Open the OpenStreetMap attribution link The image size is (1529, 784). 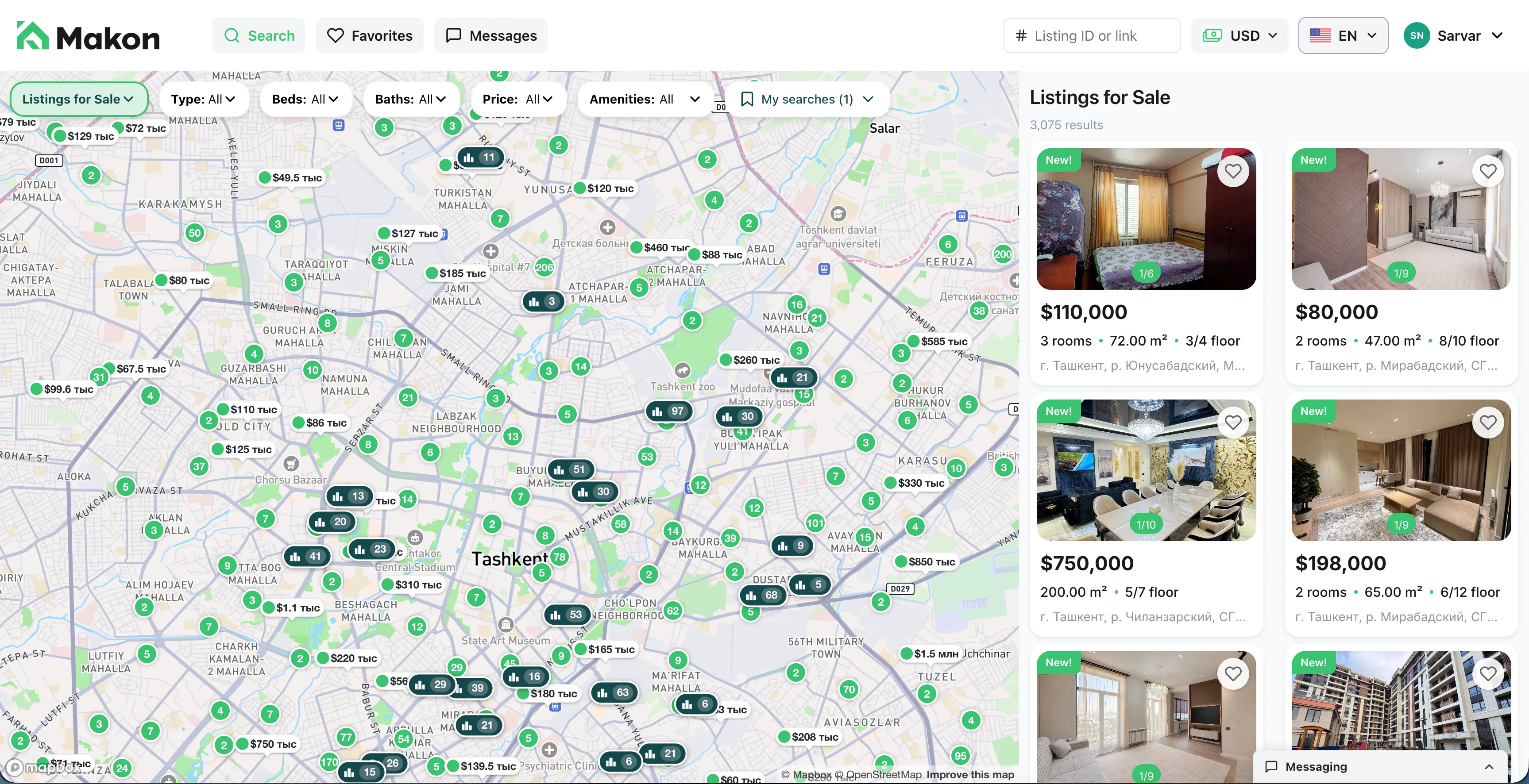coord(878,775)
